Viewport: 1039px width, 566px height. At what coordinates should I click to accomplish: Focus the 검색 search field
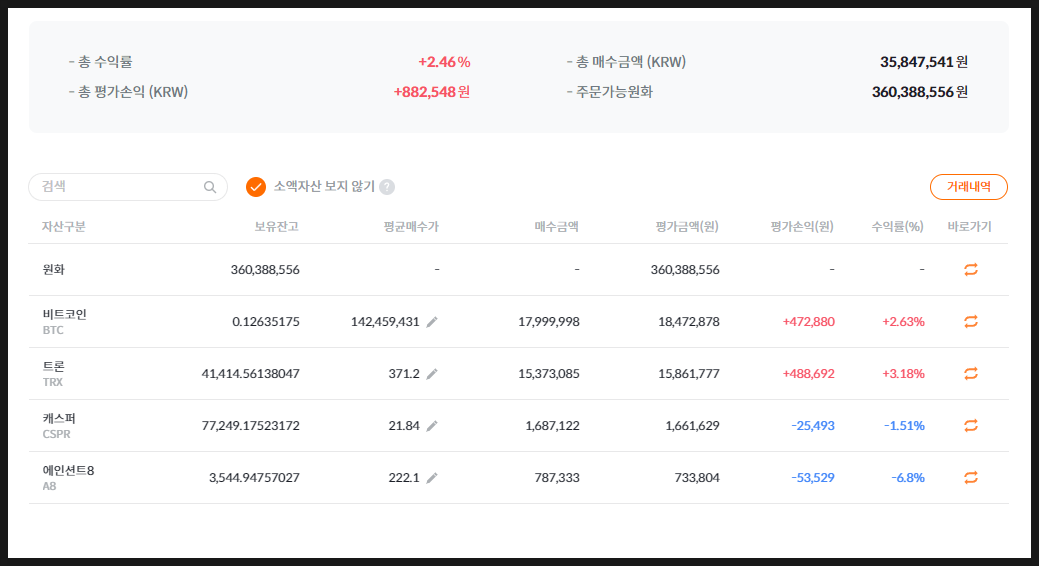(x=128, y=187)
